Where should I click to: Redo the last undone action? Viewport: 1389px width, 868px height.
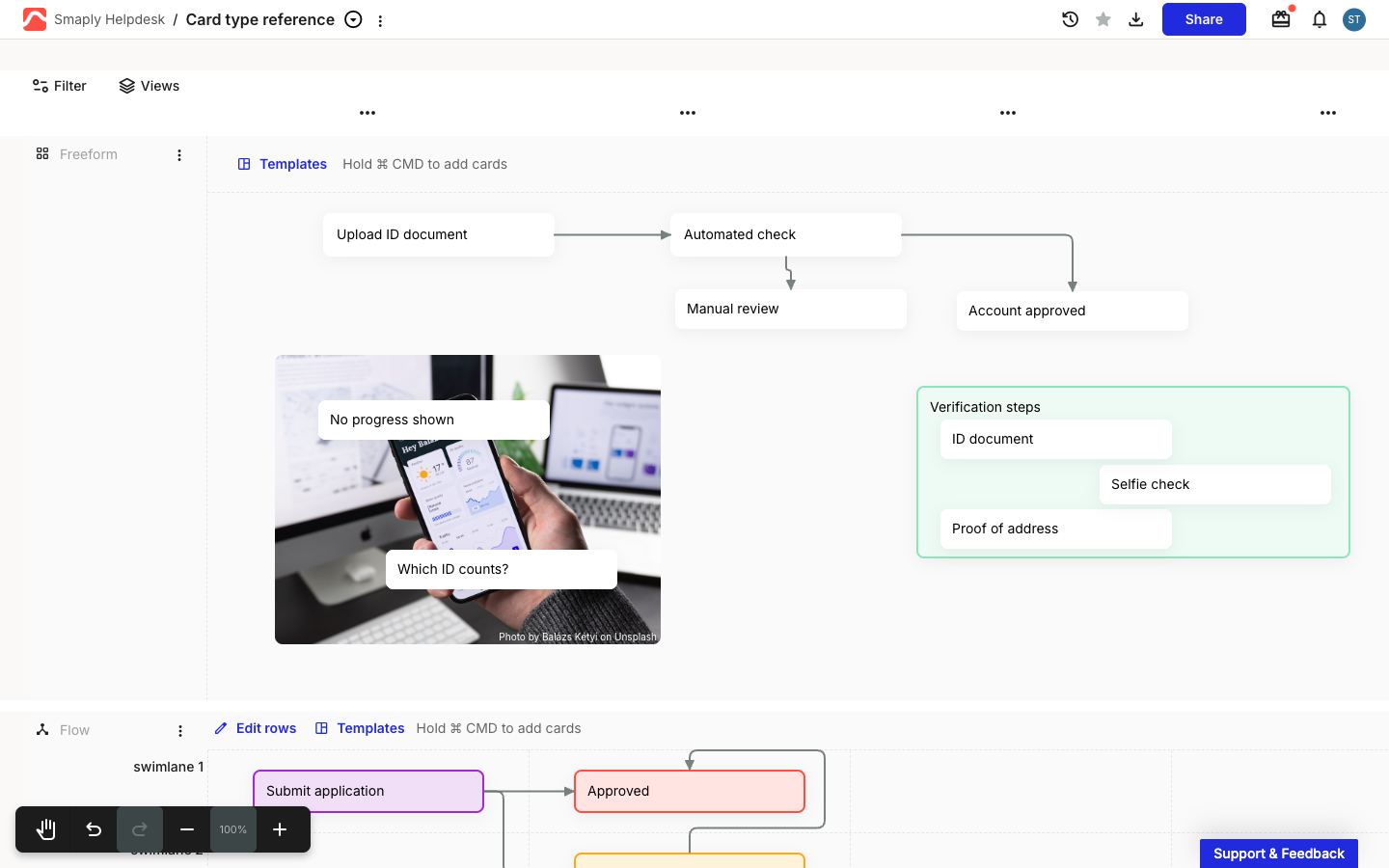point(140,829)
